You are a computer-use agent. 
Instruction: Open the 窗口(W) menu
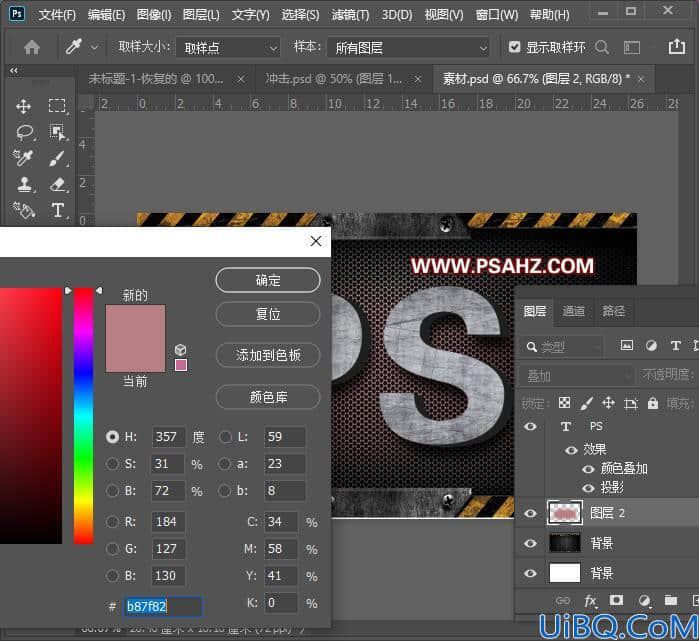497,15
